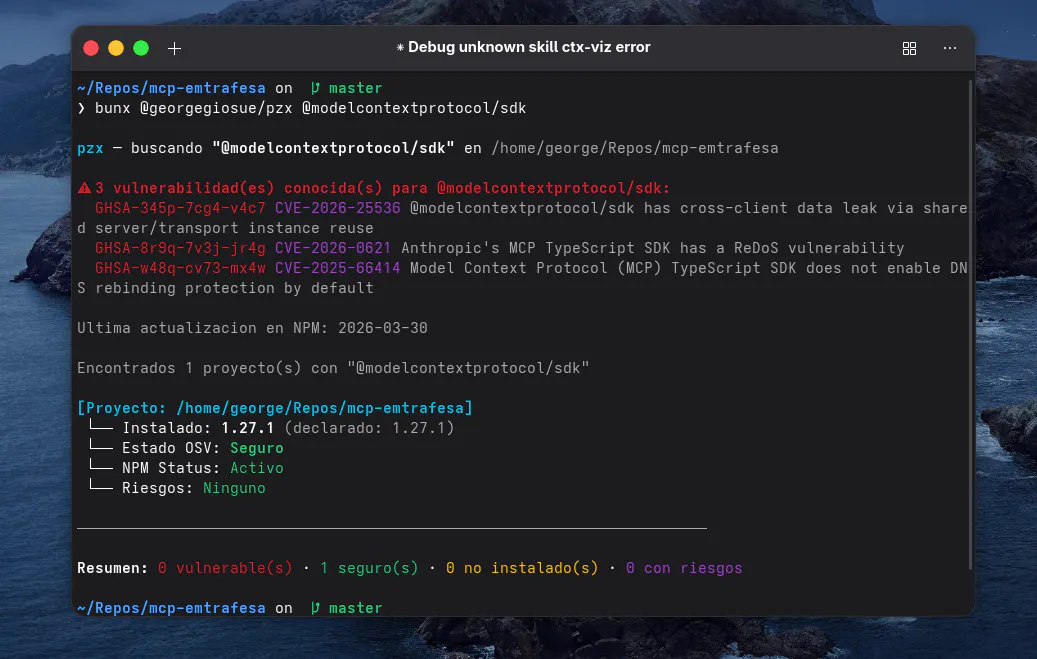The width and height of the screenshot is (1037, 659).
Task: Click the 'Riesgos:' label
Action: 157,488
